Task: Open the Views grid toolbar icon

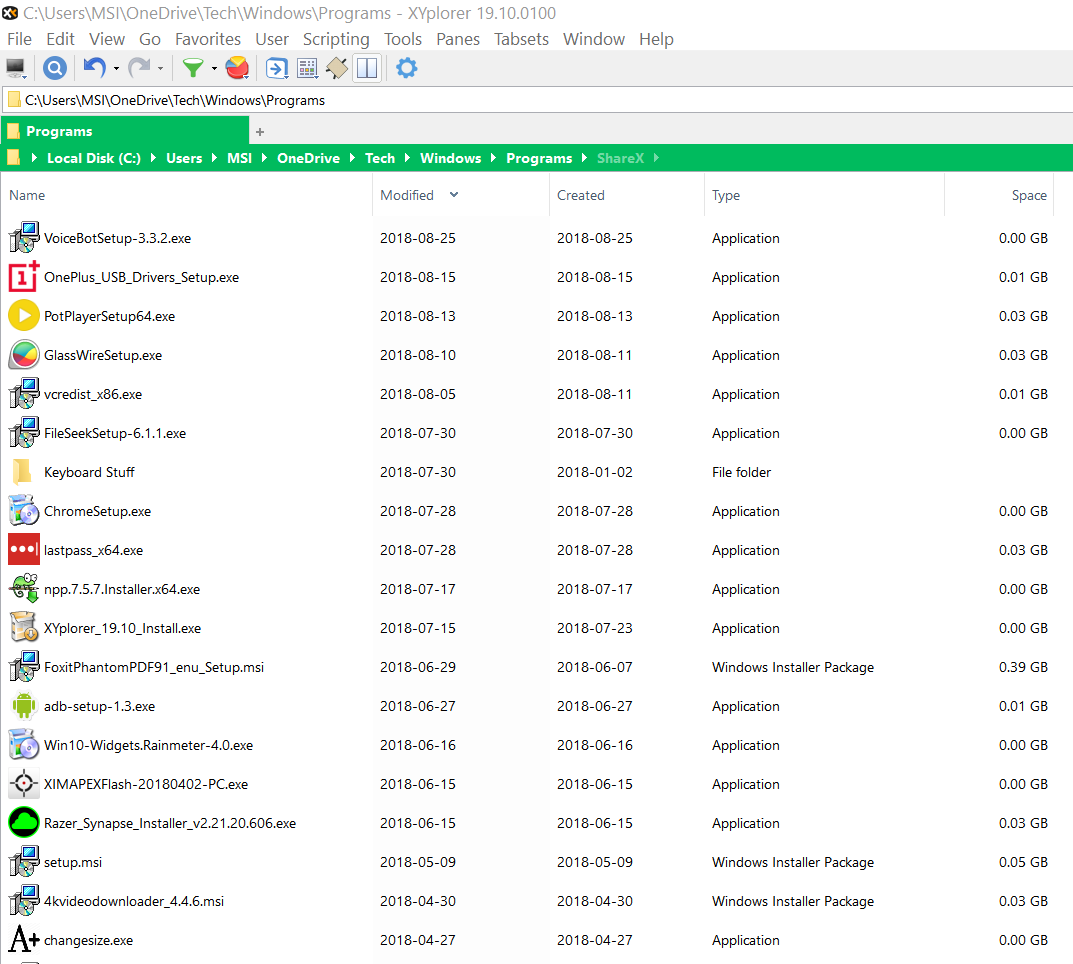Action: click(x=307, y=68)
